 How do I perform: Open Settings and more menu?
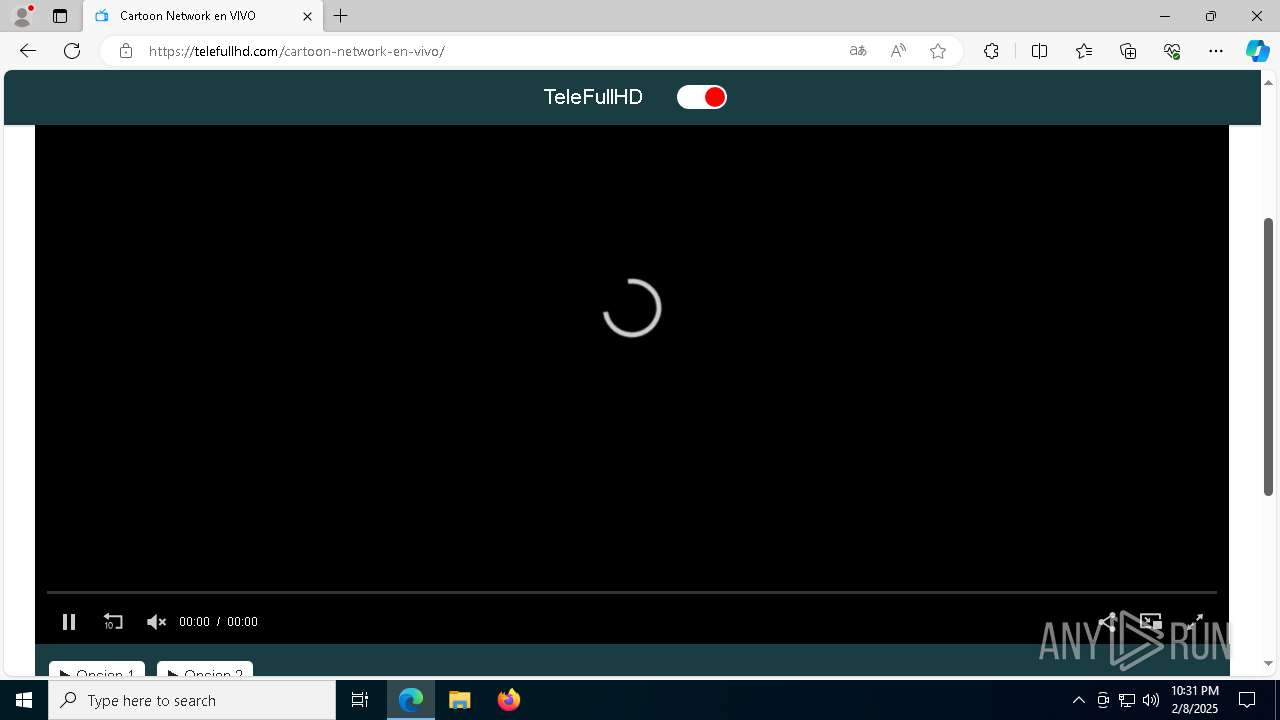click(1216, 51)
